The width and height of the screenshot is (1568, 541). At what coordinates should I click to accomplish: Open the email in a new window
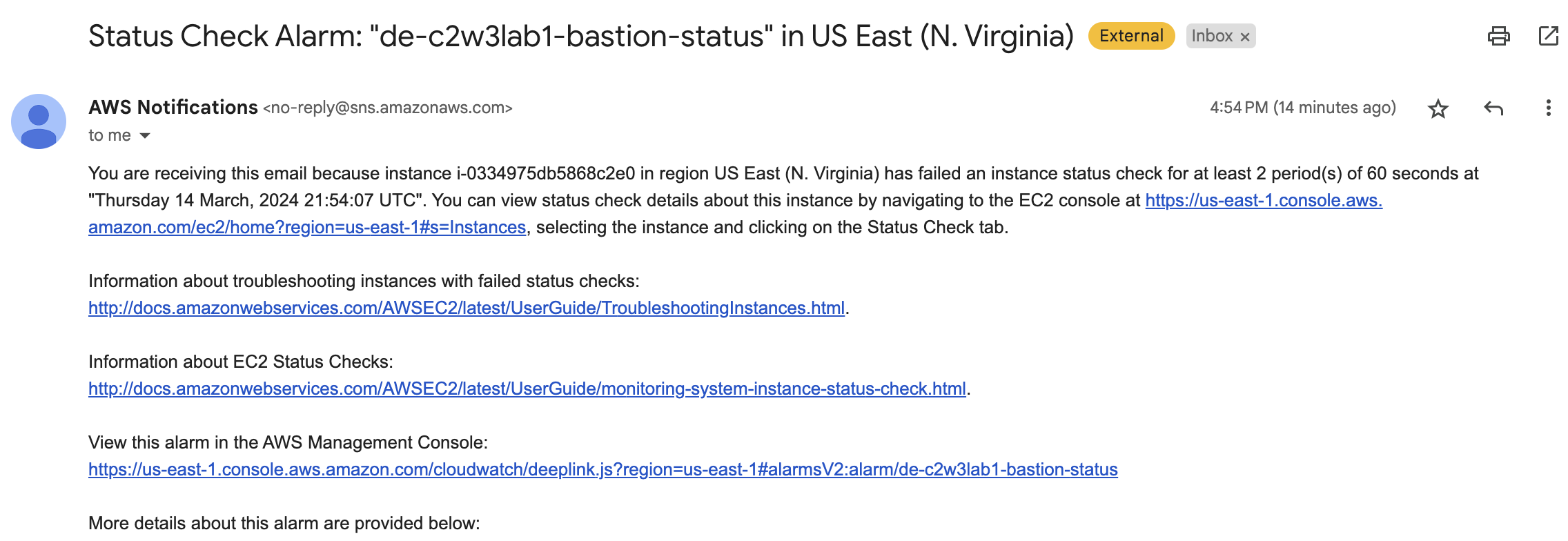coord(1548,36)
